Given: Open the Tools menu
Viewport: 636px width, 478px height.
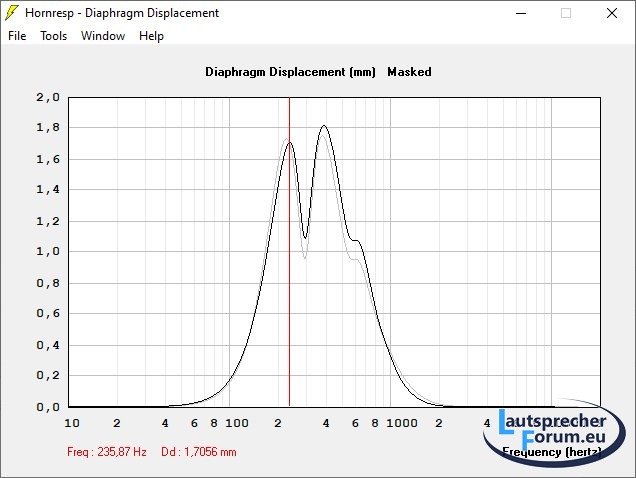Looking at the screenshot, I should click(x=53, y=36).
